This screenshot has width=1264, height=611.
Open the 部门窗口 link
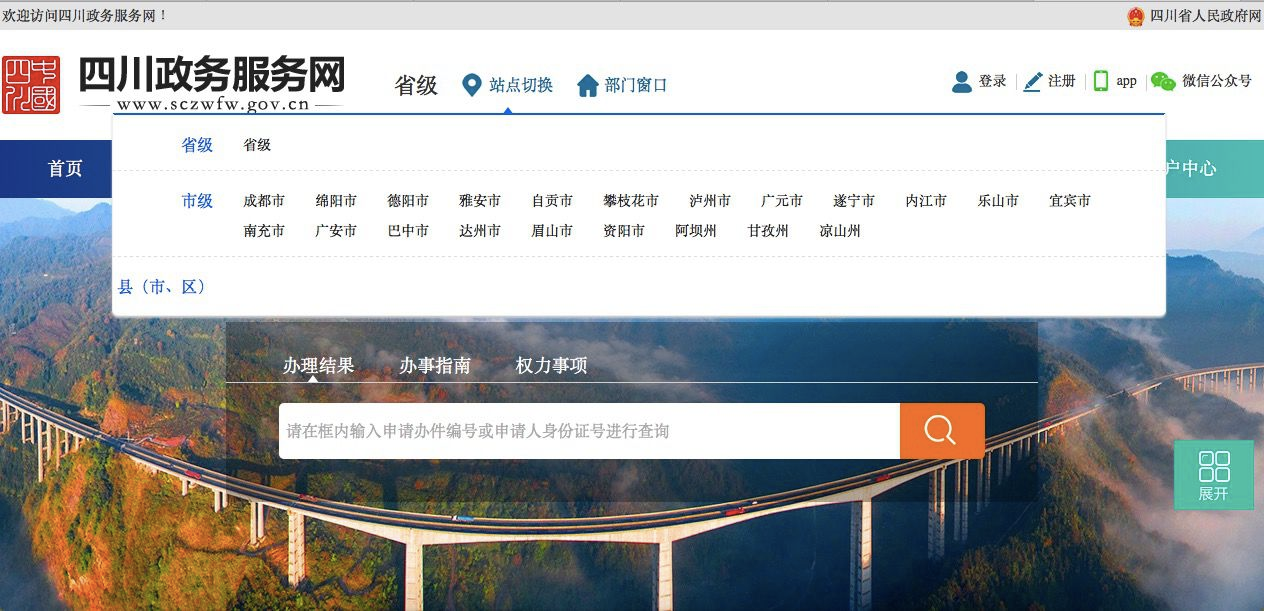point(636,85)
